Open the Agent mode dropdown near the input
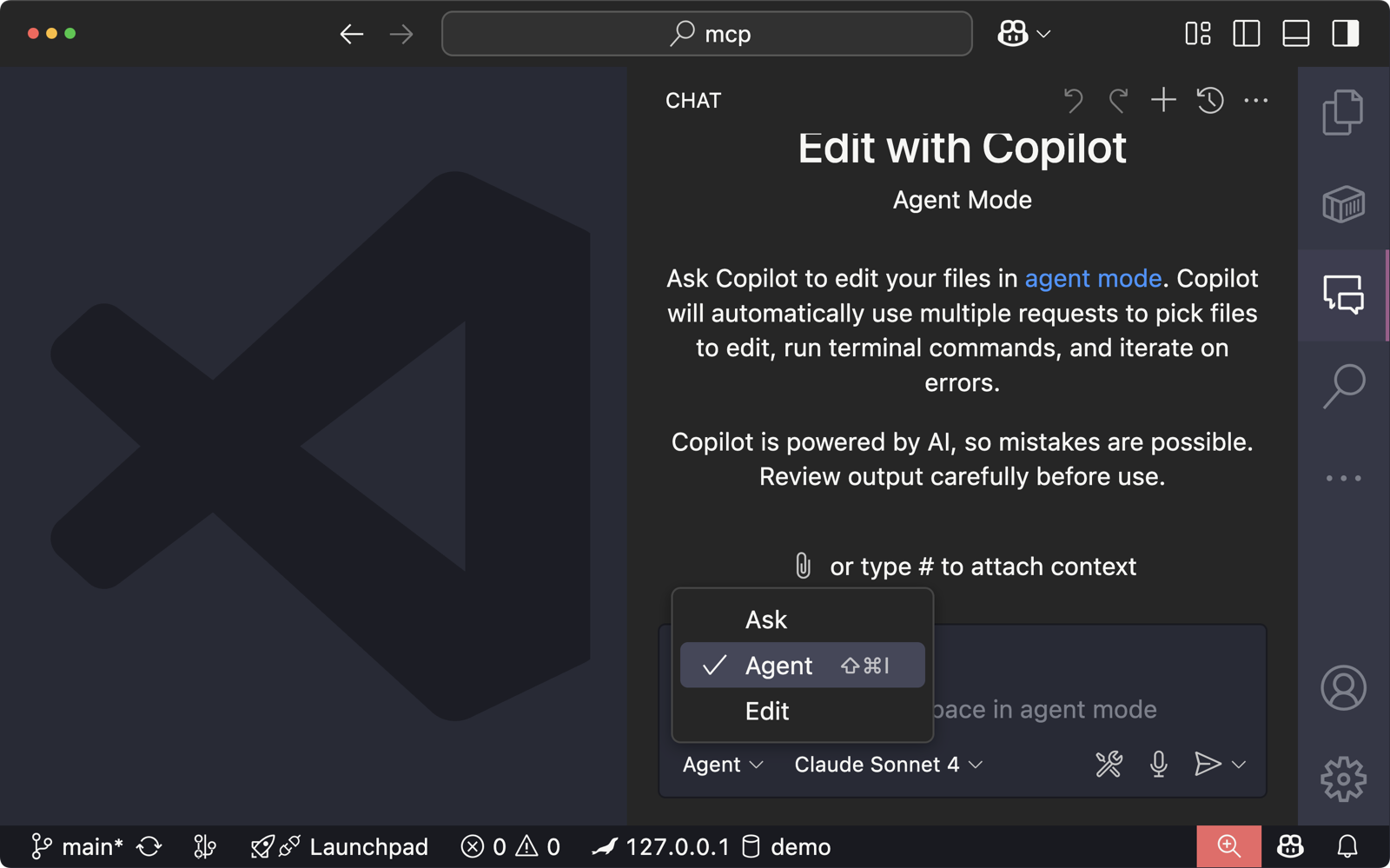 click(x=720, y=765)
